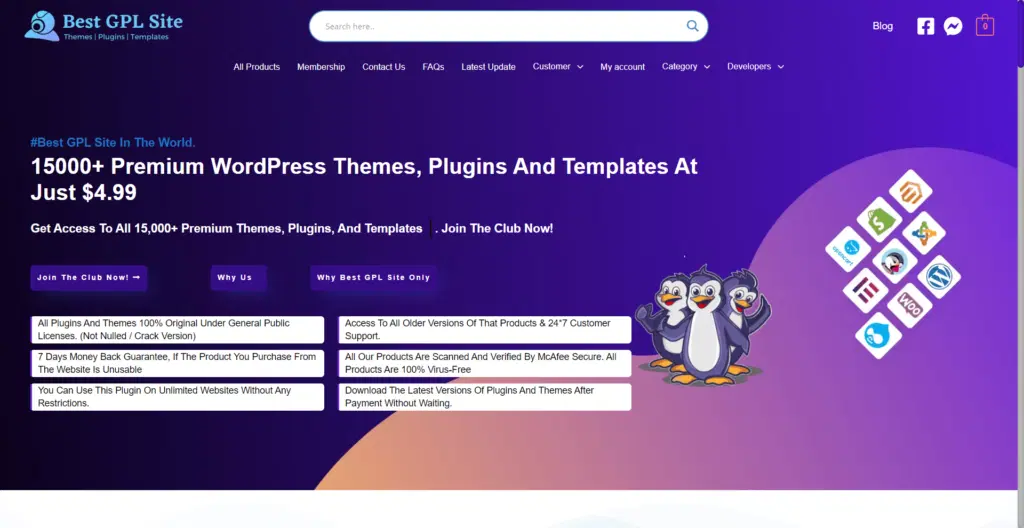Viewport: 1024px width, 528px height.
Task: Click the PrestaShop diamond icon
Action: point(894,261)
